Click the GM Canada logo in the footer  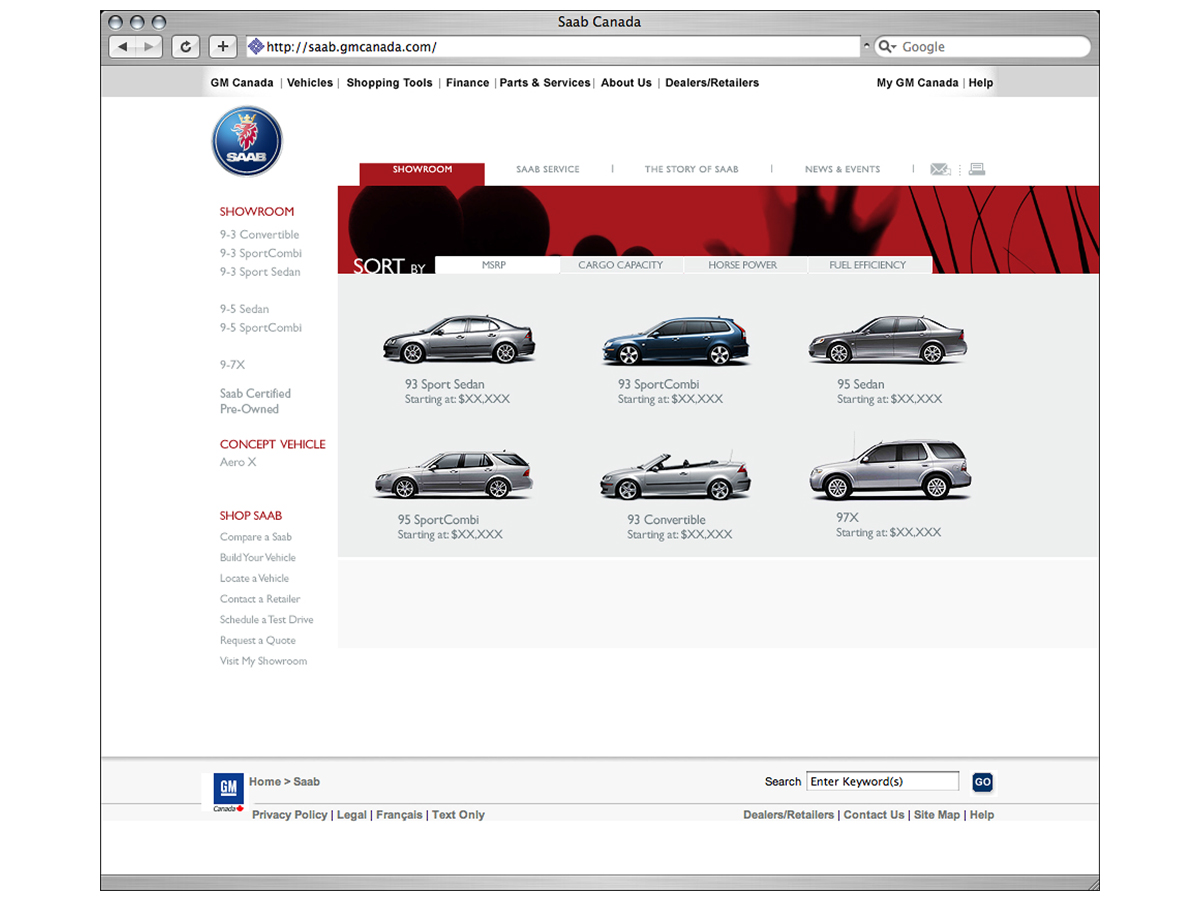pos(229,792)
